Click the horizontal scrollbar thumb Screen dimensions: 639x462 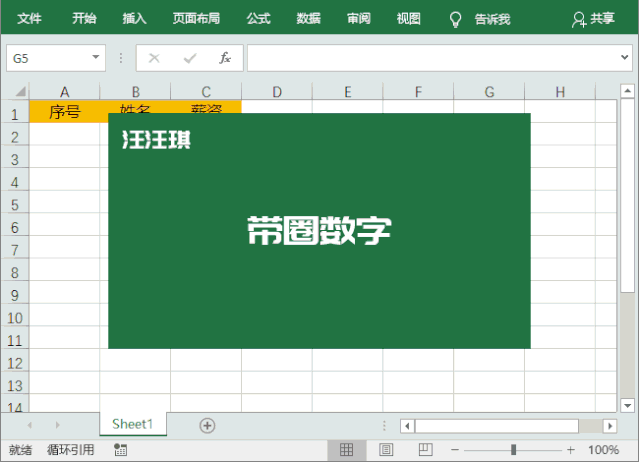[496, 427]
